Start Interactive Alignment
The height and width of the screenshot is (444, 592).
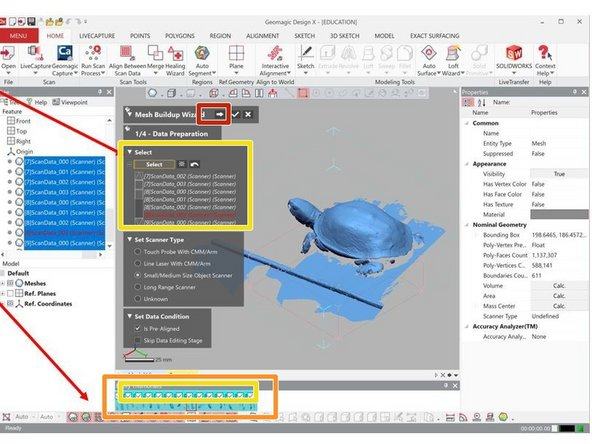coord(275,60)
